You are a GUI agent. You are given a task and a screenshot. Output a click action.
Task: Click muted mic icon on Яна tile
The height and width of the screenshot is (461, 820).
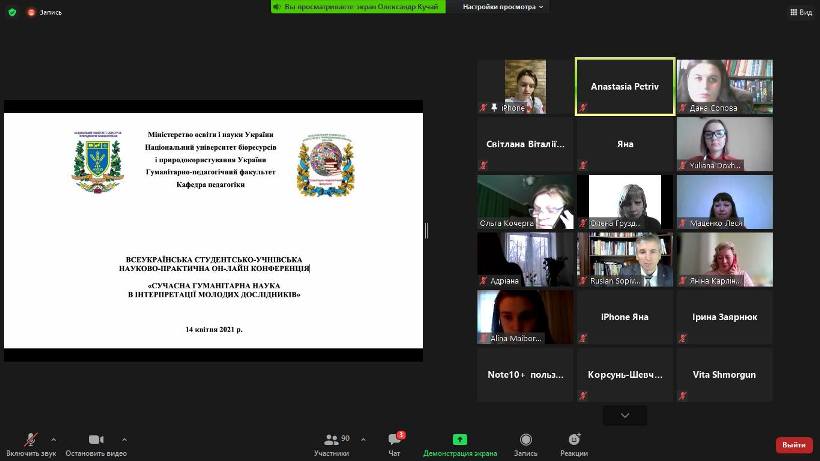click(583, 165)
